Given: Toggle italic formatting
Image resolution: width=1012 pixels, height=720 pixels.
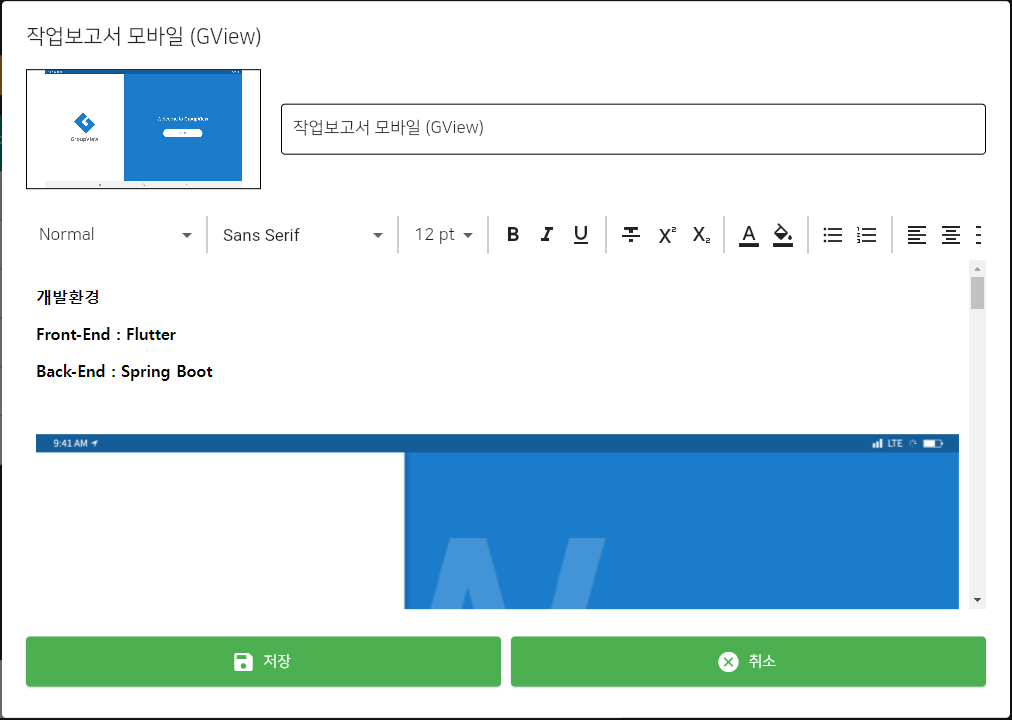Looking at the screenshot, I should 547,235.
